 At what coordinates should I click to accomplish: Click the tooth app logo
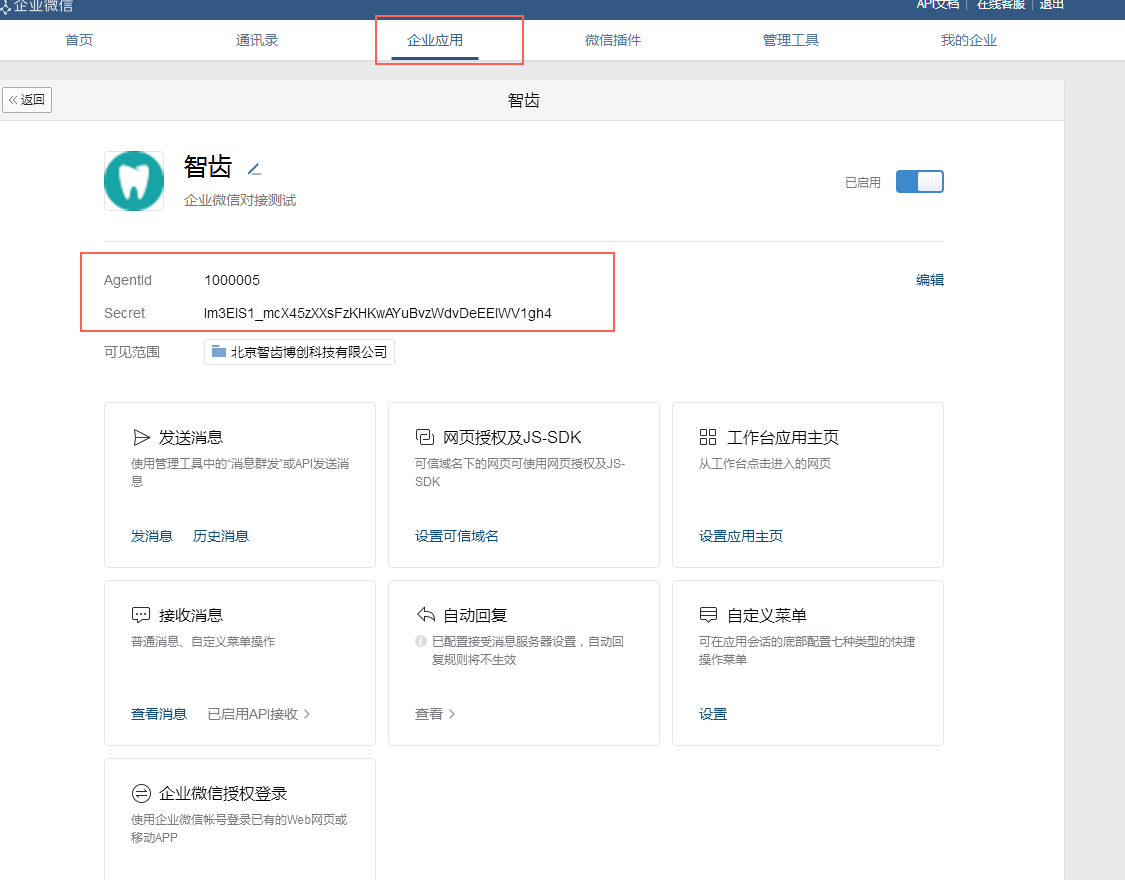tap(134, 181)
